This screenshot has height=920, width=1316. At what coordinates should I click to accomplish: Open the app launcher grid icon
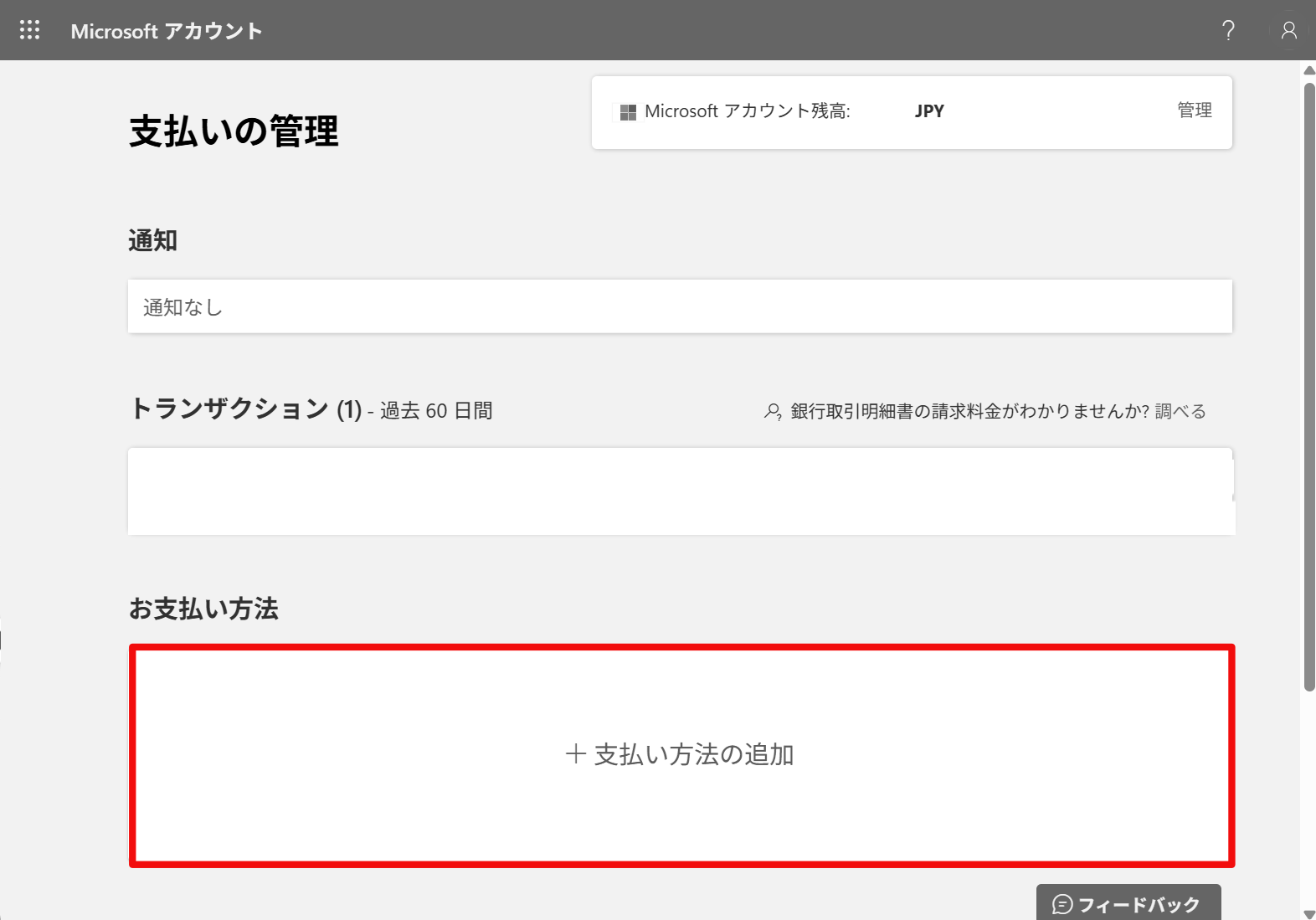(x=30, y=30)
